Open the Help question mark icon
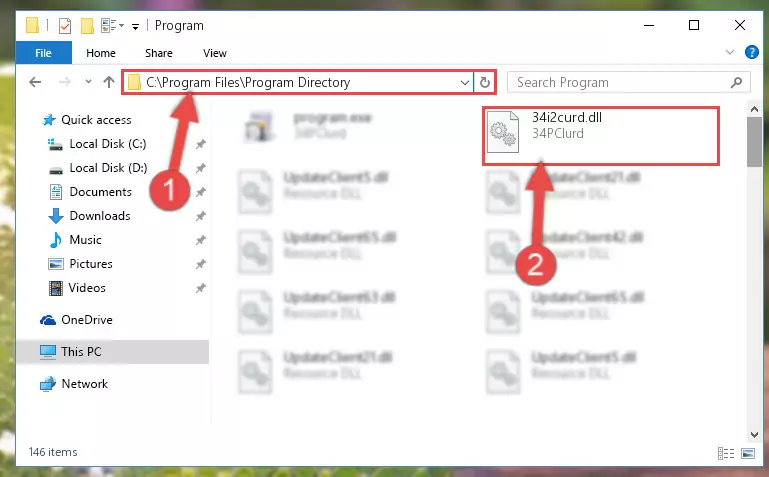The height and width of the screenshot is (477, 769). coord(751,52)
